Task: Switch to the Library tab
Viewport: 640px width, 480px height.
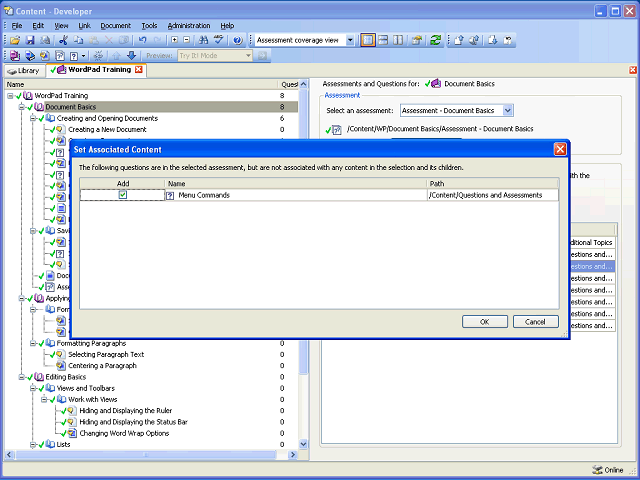Action: pos(24,71)
